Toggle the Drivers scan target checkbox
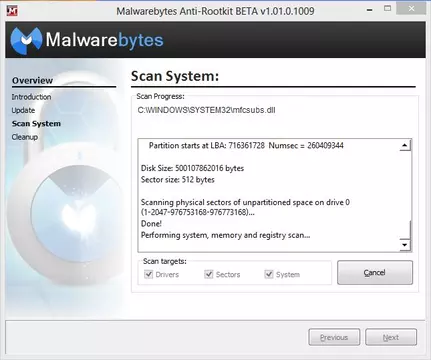 pyautogui.click(x=148, y=274)
